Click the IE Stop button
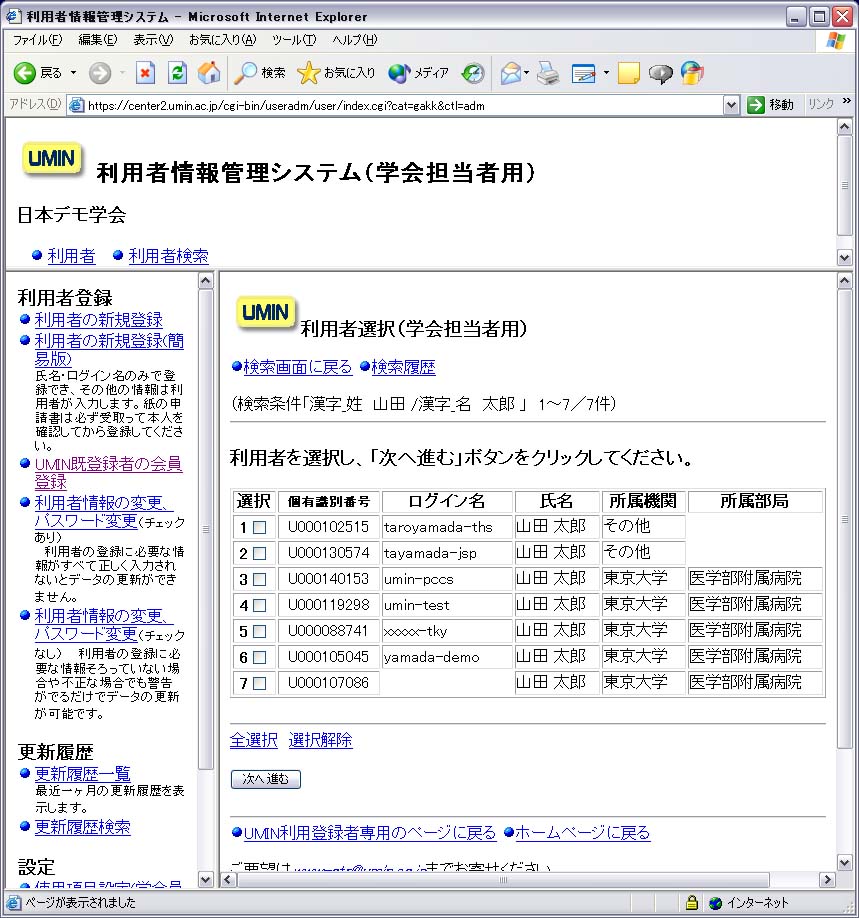859x918 pixels. tap(146, 73)
